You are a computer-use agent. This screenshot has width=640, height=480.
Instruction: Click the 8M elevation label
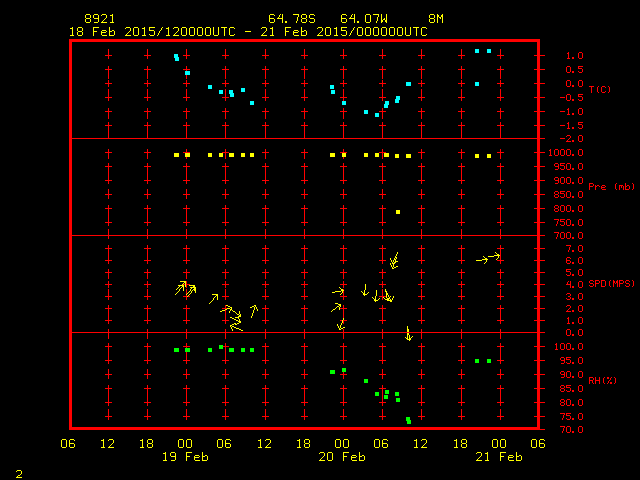tap(436, 19)
